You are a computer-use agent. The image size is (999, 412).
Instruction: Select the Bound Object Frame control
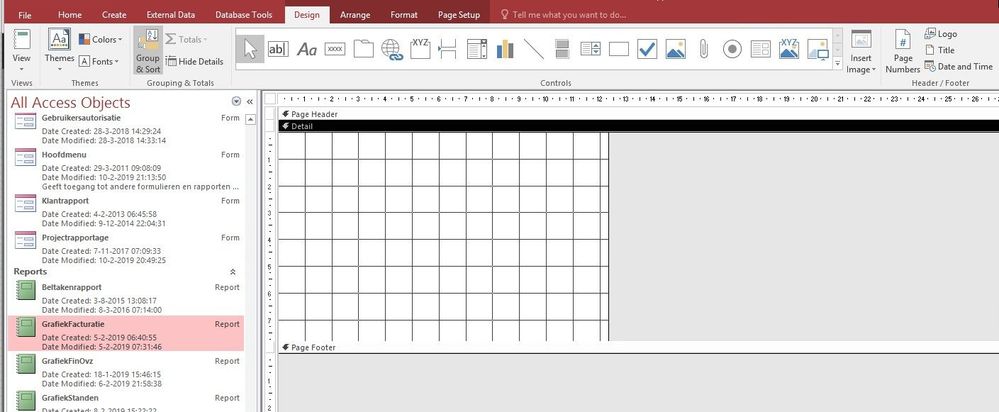tap(789, 49)
